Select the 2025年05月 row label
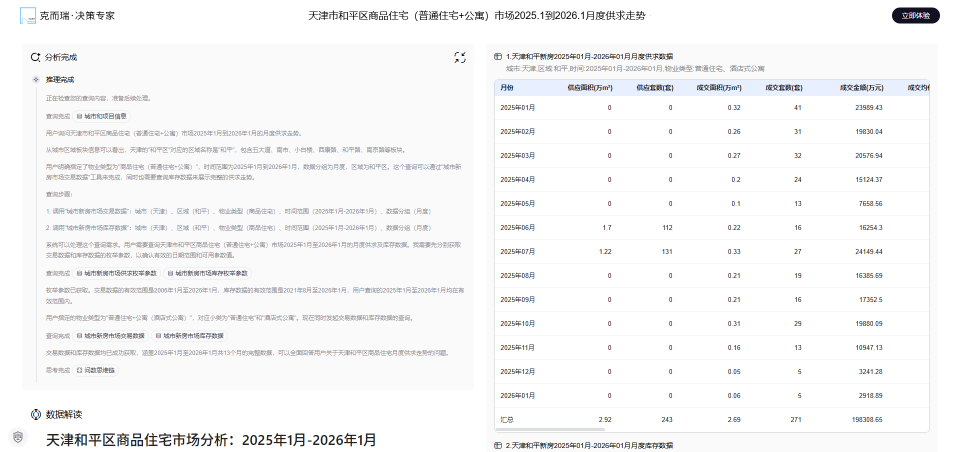The width and height of the screenshot is (960, 452). [x=517, y=203]
